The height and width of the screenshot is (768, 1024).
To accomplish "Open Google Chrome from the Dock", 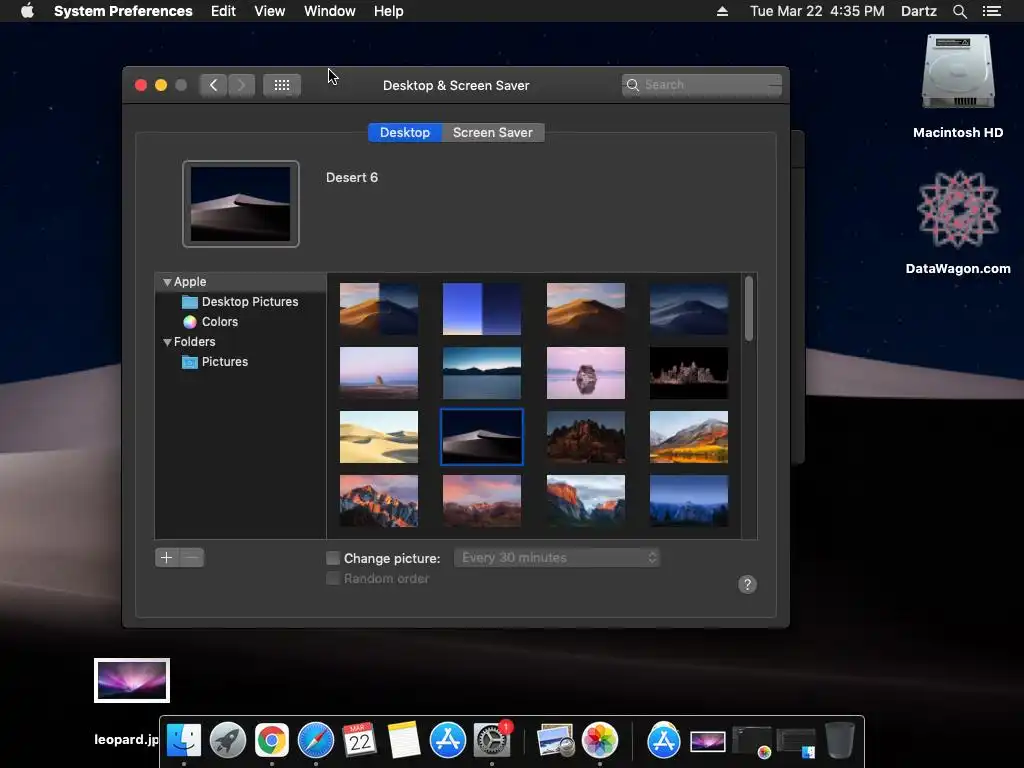I will [x=272, y=740].
